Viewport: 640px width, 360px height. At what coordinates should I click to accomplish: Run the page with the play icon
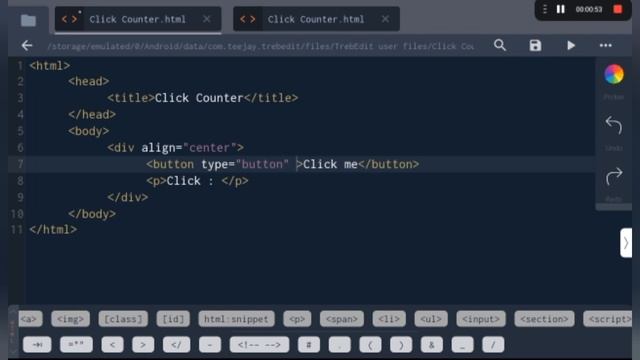pyautogui.click(x=571, y=45)
